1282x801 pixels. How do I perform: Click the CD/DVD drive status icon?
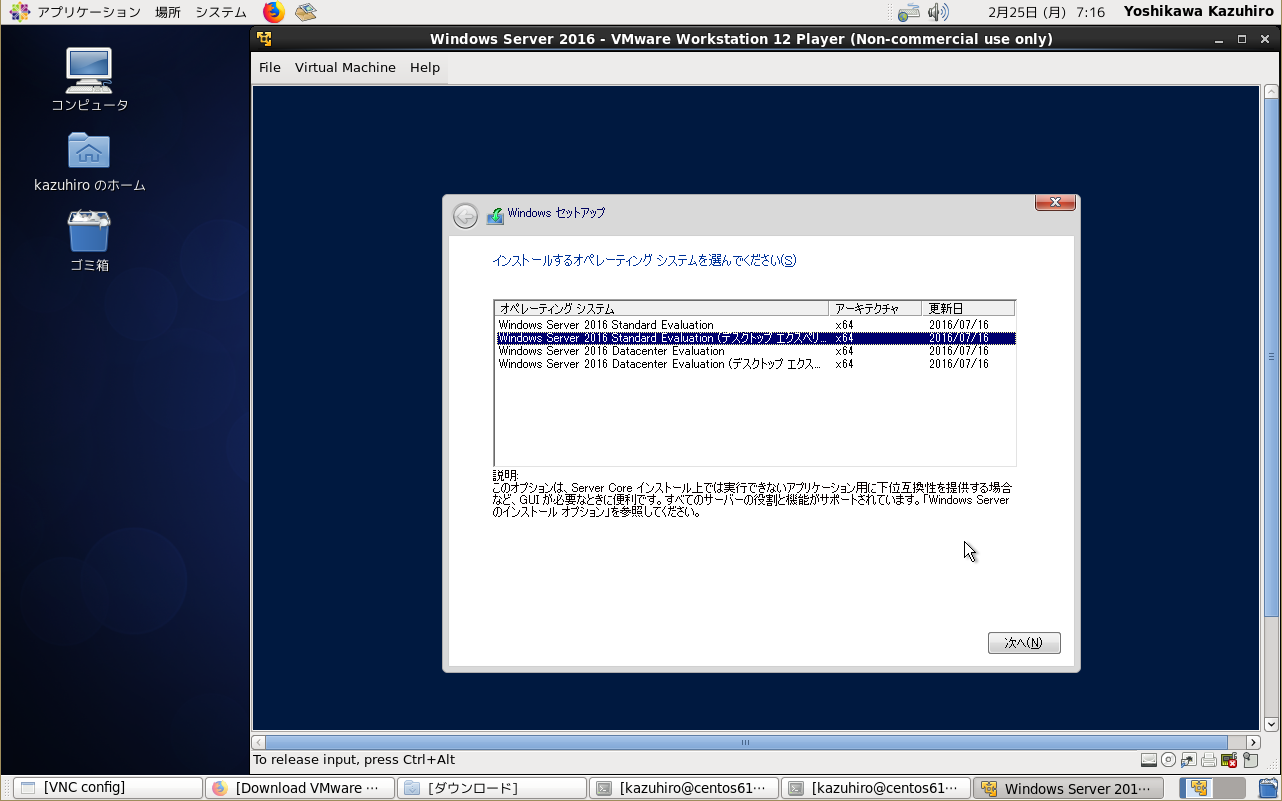coord(1168,760)
